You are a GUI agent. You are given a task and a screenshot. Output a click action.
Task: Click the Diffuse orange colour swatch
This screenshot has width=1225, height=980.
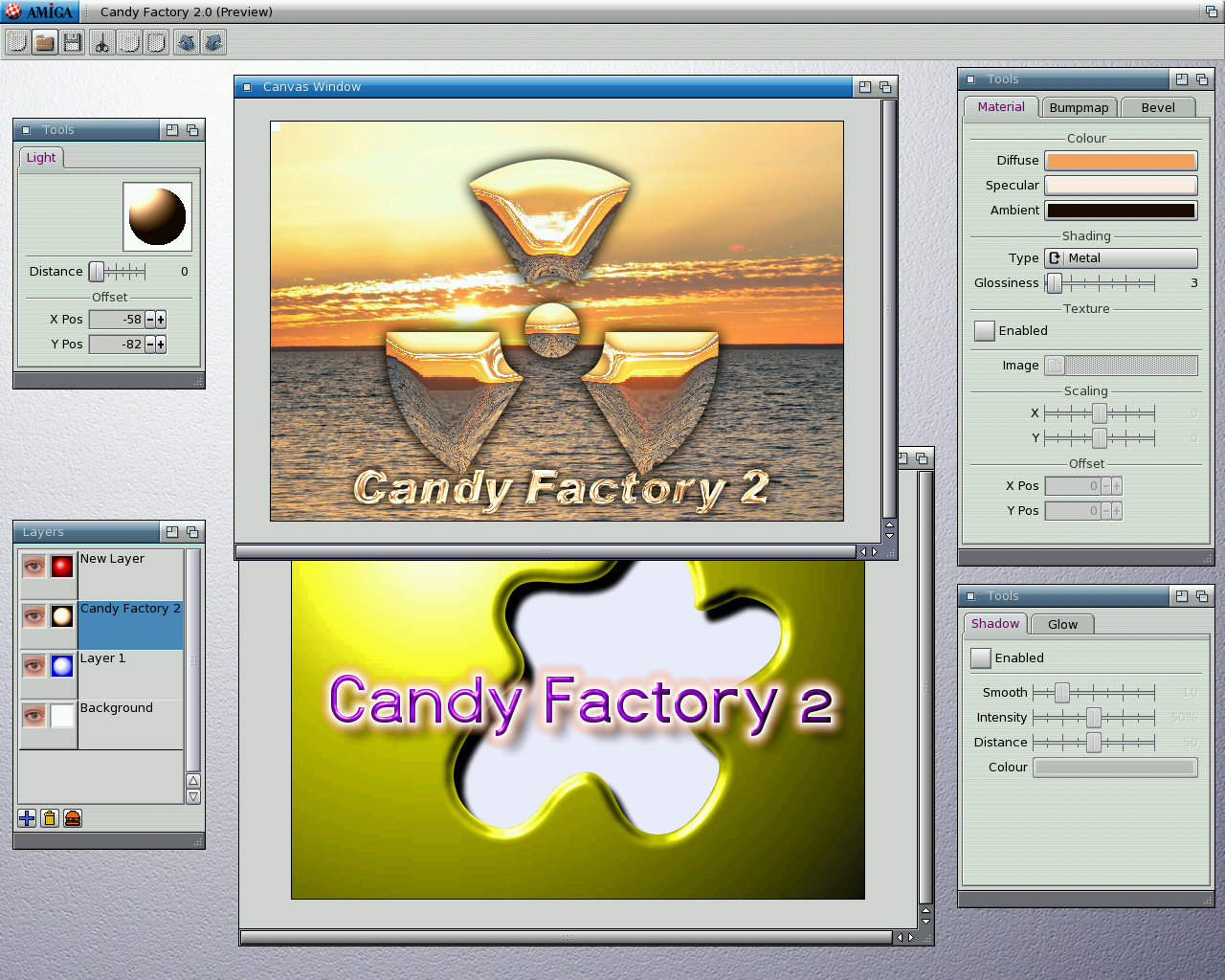(x=1121, y=161)
